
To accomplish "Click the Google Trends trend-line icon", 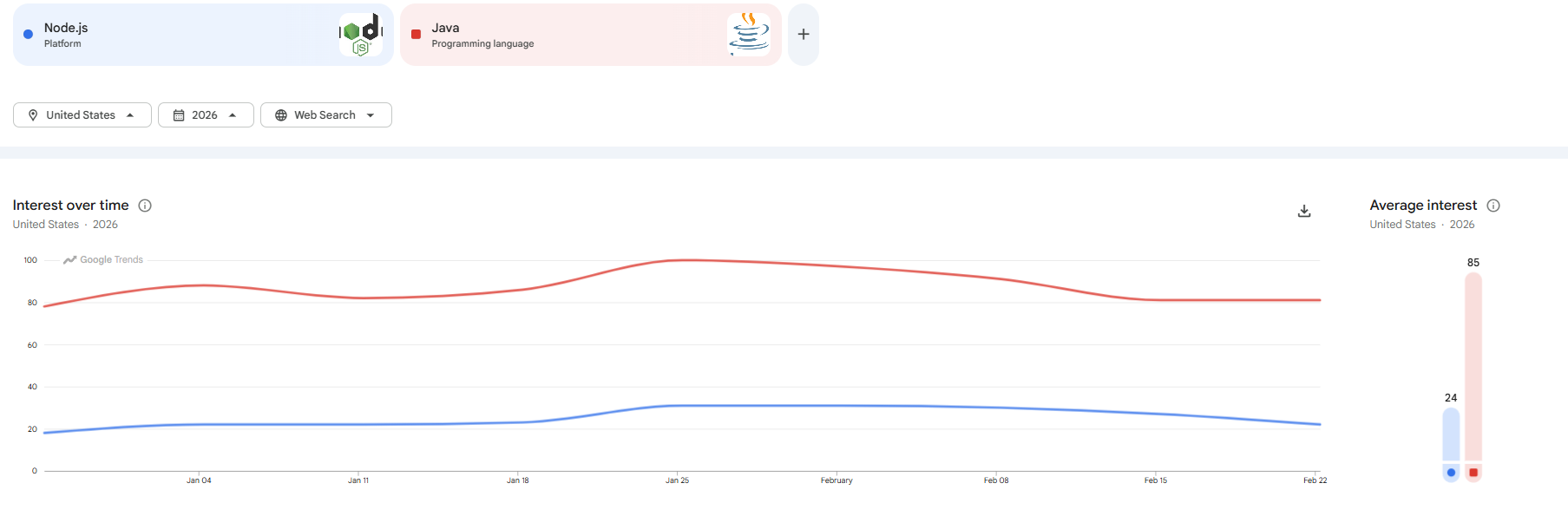I will click(70, 259).
